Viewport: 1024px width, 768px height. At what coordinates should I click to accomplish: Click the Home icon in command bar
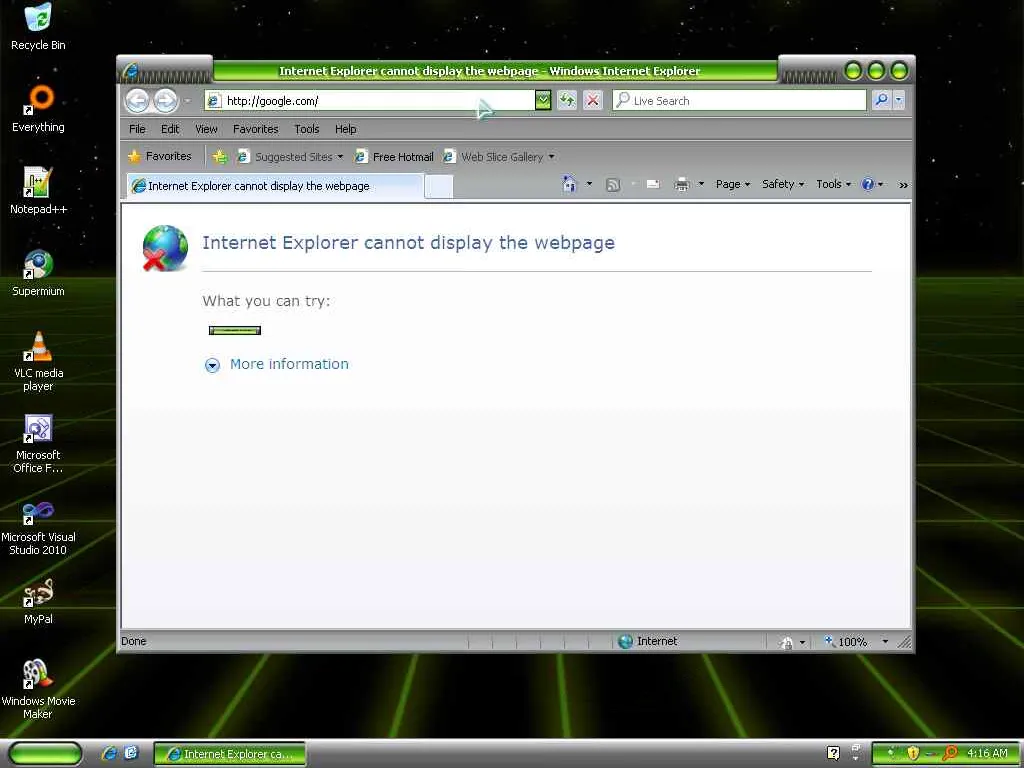[569, 184]
